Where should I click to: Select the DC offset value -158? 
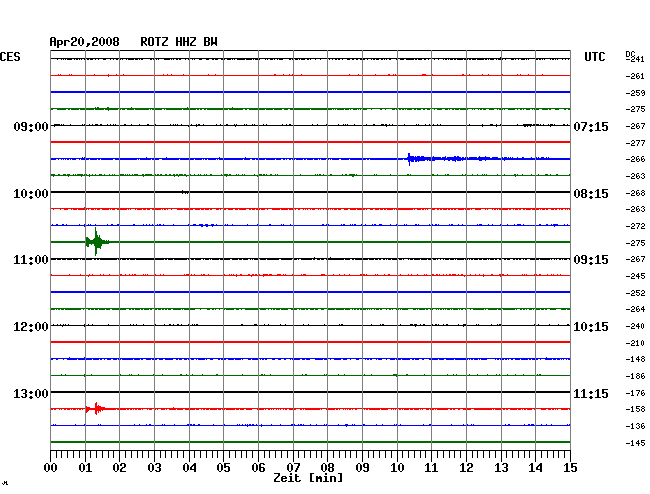(x=635, y=409)
